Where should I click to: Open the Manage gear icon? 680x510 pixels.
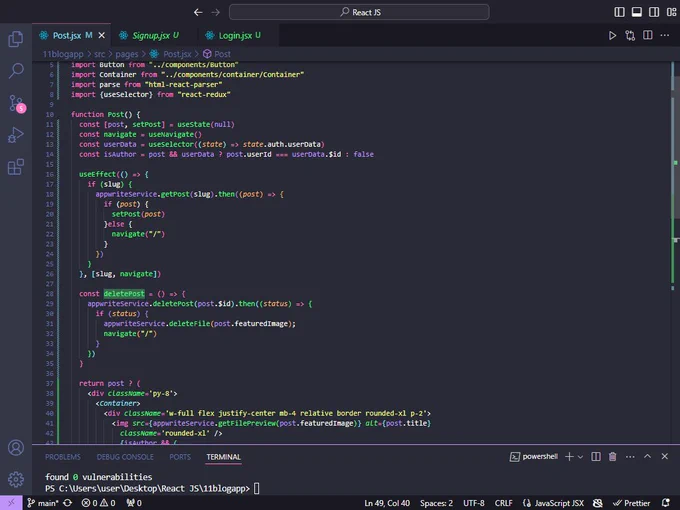[x=16, y=479]
